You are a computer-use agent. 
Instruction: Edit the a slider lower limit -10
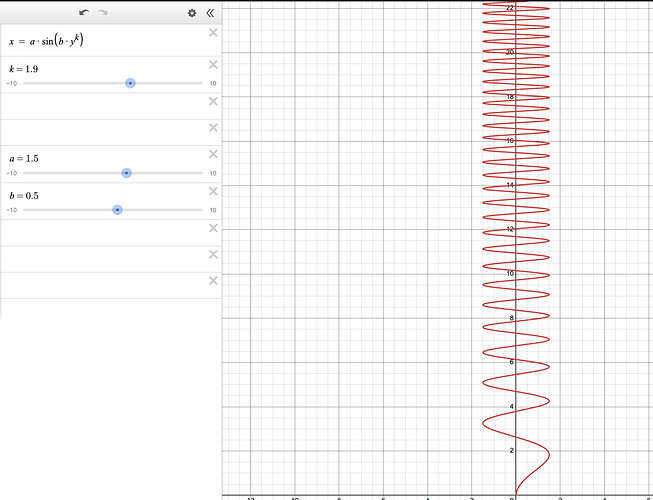point(12,173)
